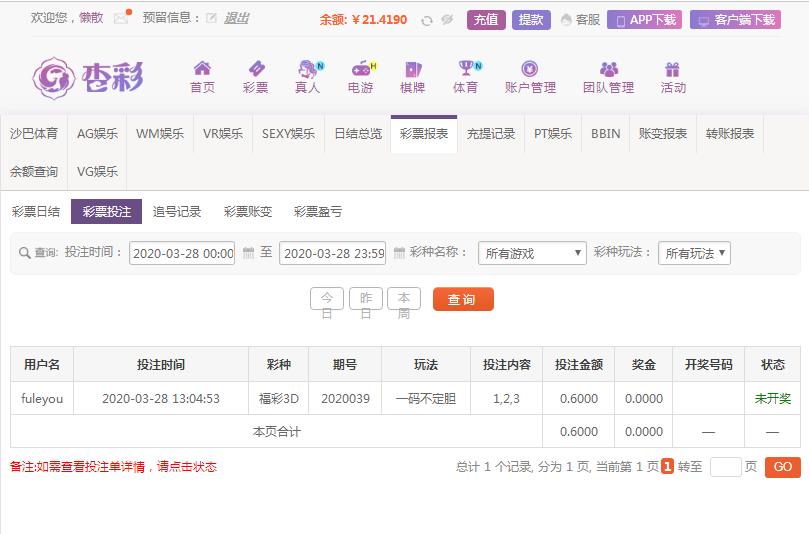Click issue number 2020039 cell
Viewport: 809px width, 534px height.
(x=345, y=398)
